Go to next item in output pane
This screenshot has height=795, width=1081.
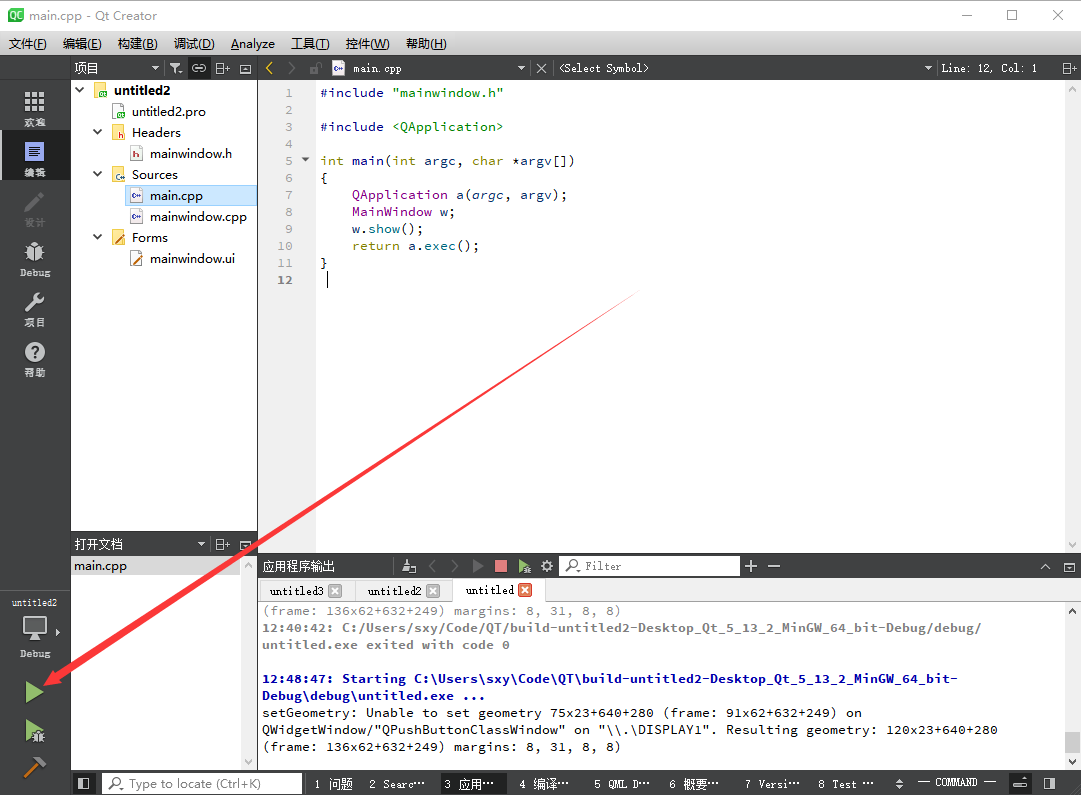pos(454,566)
